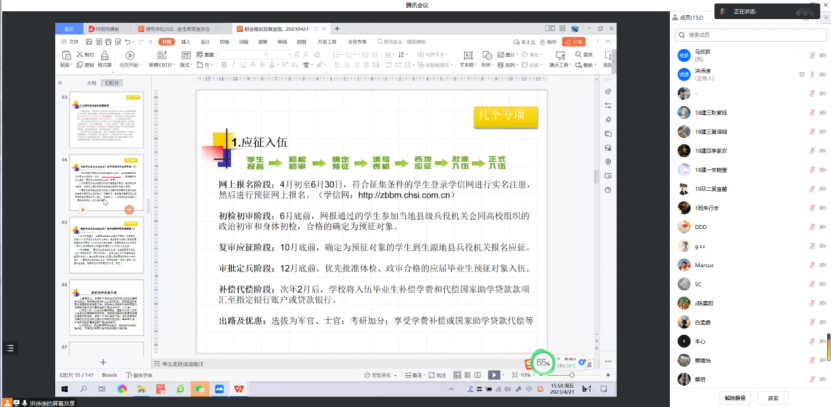Toggle the normal view button in status bar

click(x=456, y=374)
